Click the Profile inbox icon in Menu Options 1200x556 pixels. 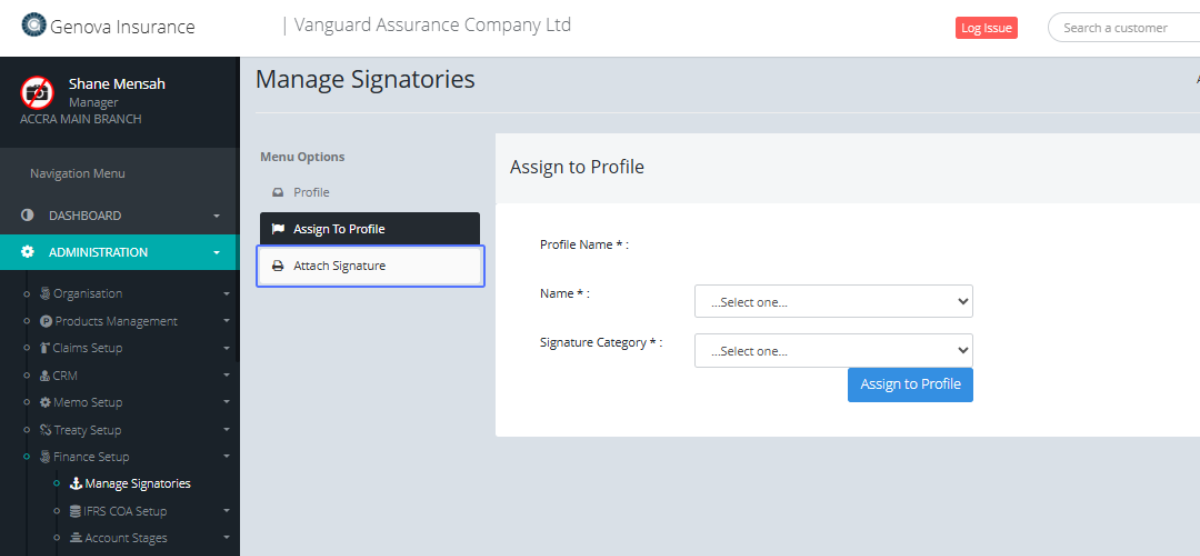click(278, 193)
